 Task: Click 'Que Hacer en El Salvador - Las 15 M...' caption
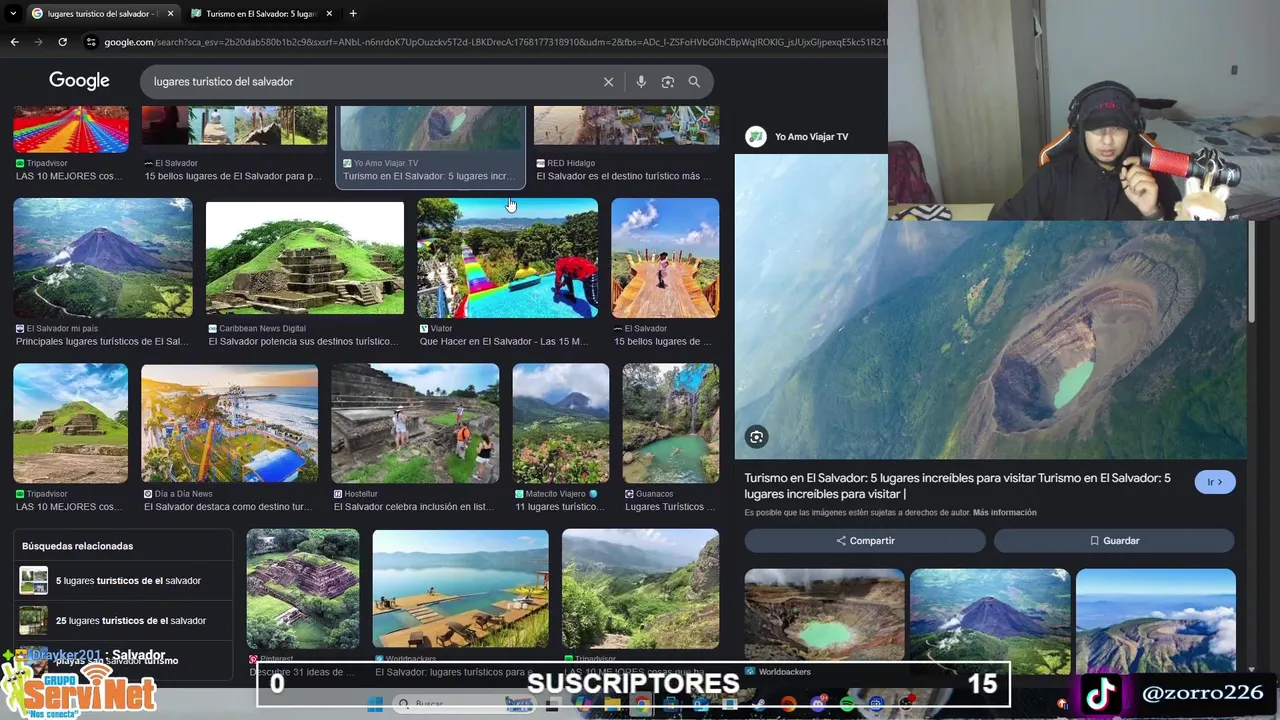(x=504, y=342)
